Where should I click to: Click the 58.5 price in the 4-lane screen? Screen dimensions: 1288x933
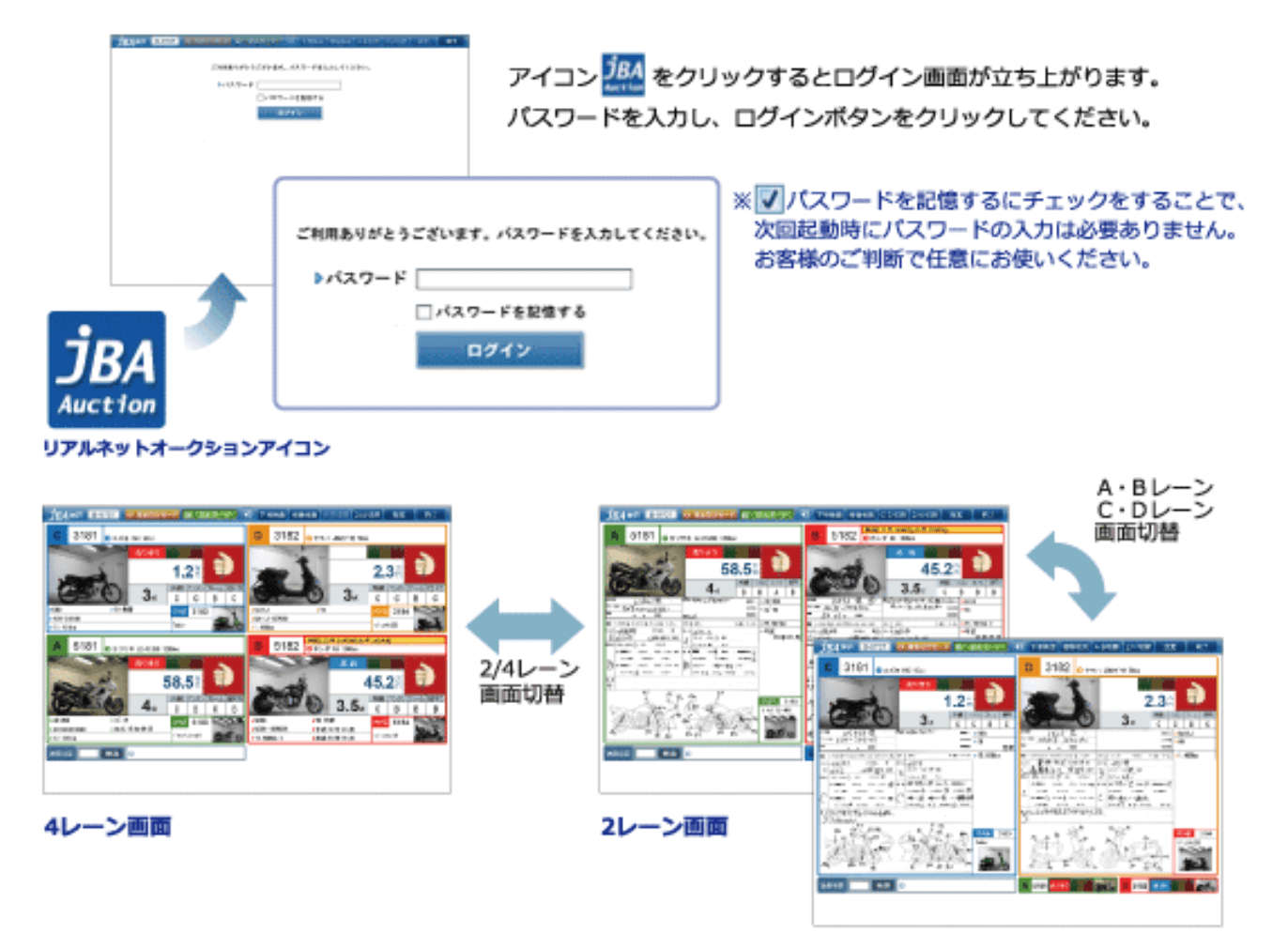pyautogui.click(x=177, y=681)
